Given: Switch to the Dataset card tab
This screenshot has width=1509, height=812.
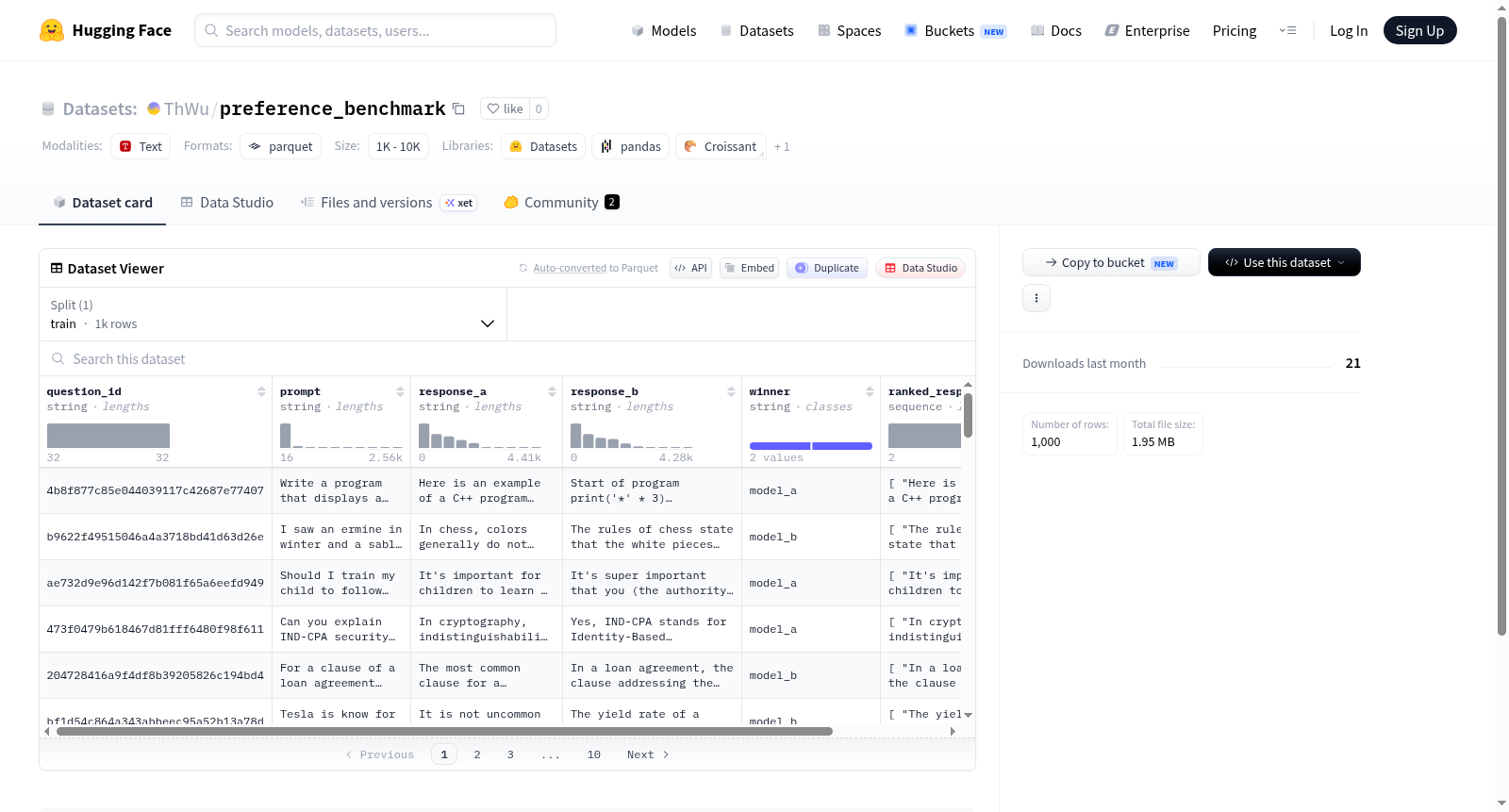Looking at the screenshot, I should coord(102,202).
